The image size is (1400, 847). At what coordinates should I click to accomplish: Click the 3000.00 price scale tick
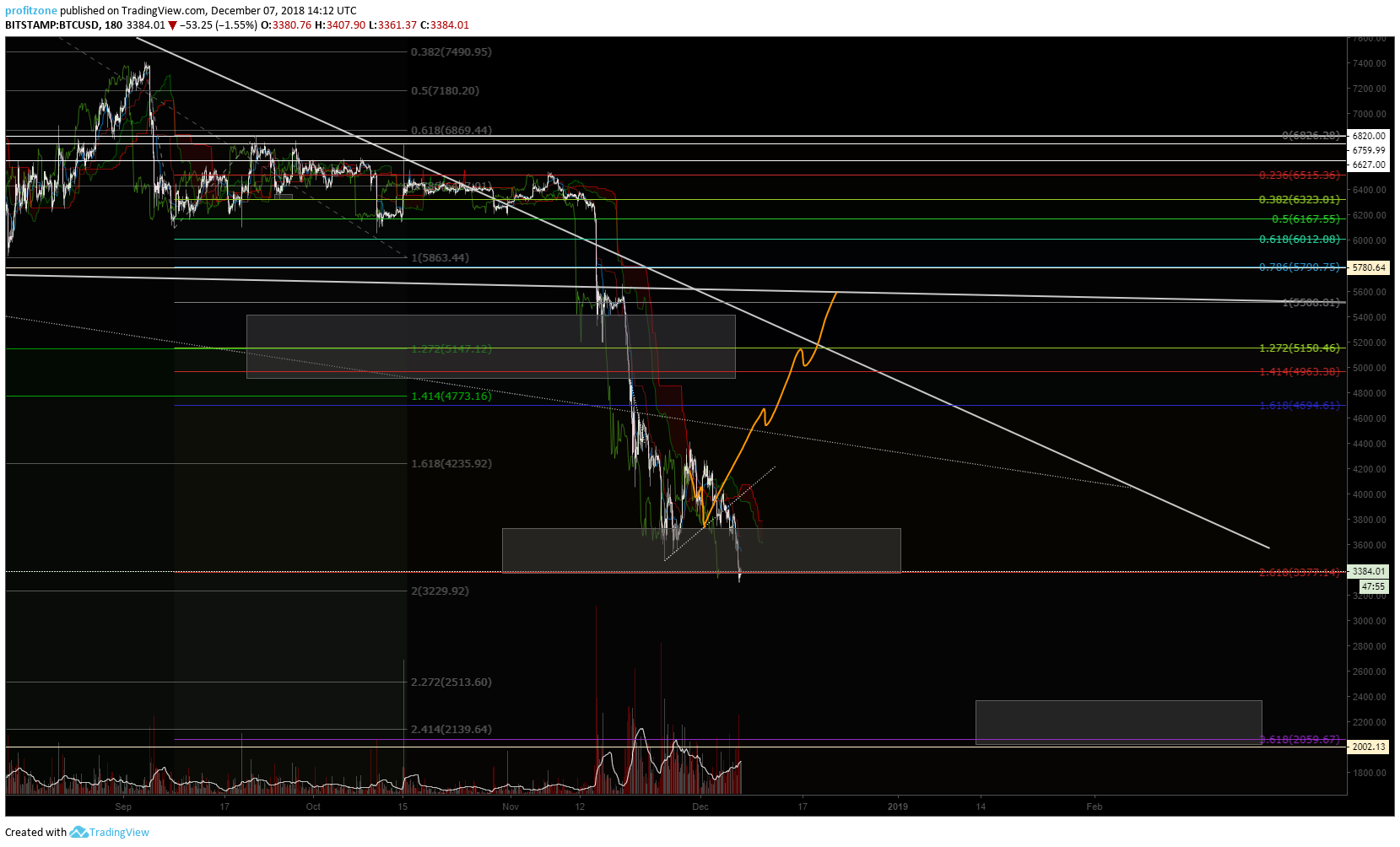[x=1369, y=621]
